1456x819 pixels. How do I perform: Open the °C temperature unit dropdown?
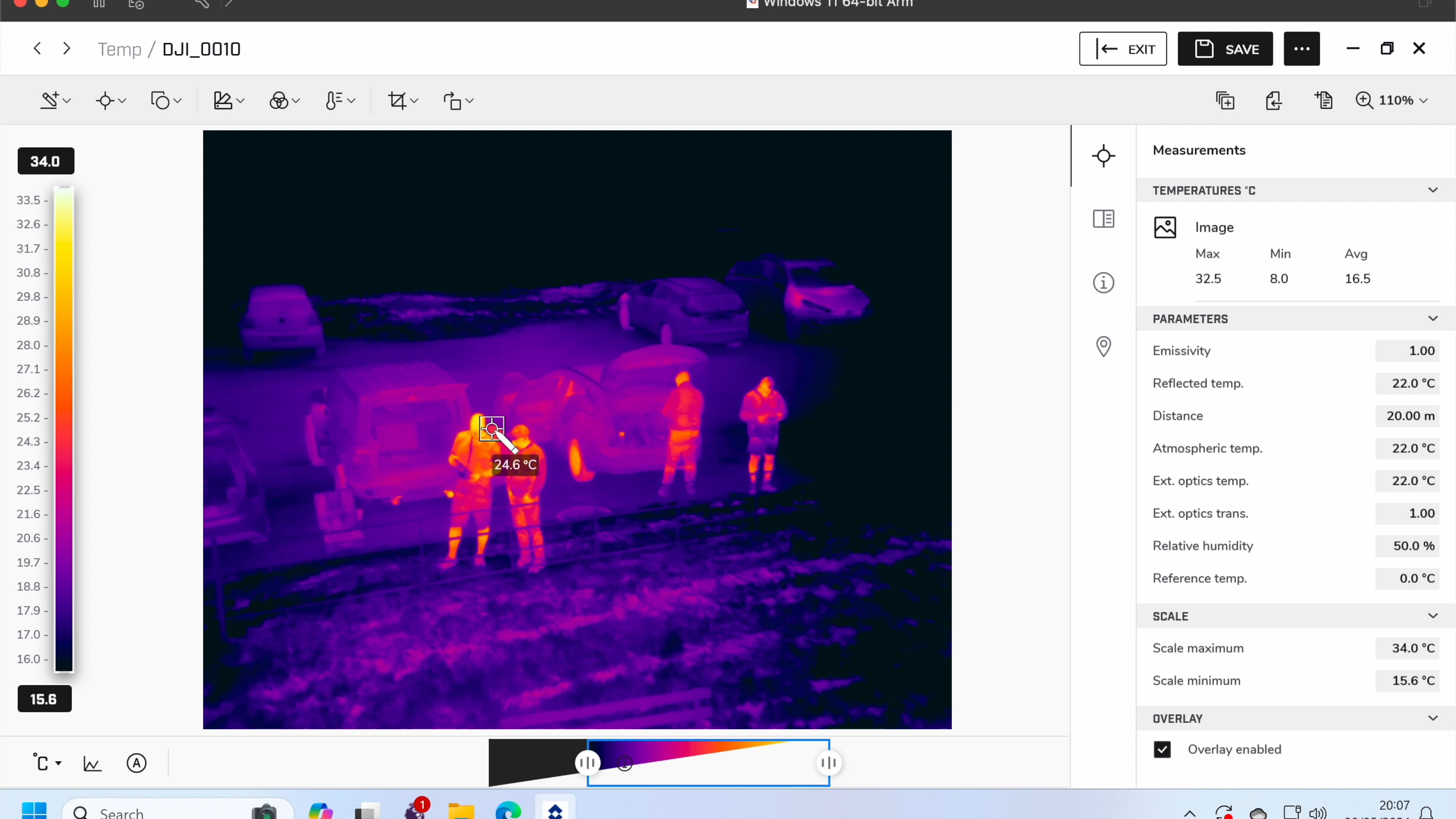point(47,763)
